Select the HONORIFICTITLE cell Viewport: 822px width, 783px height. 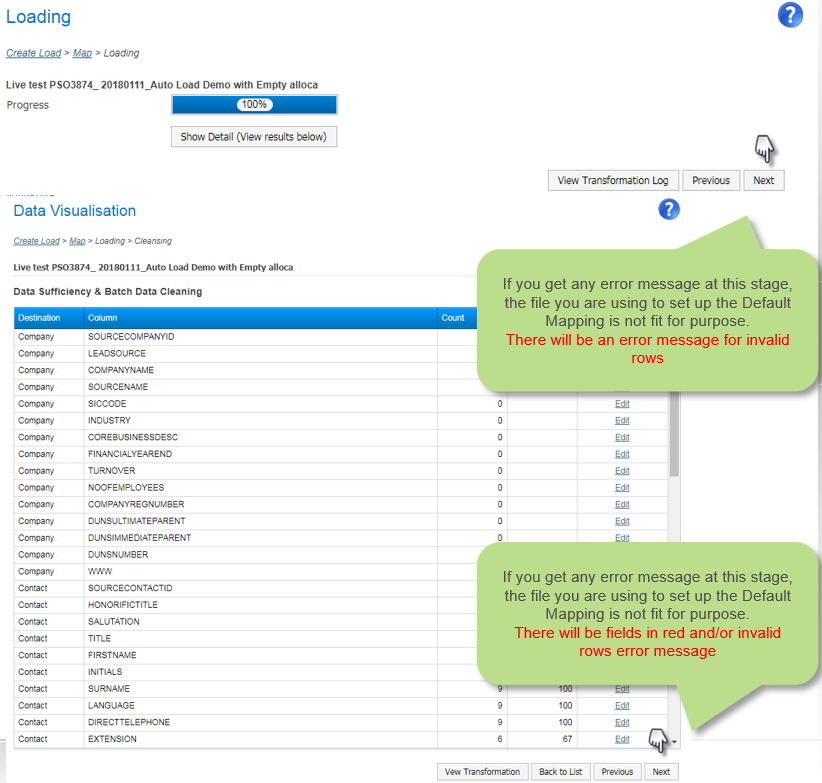click(x=261, y=605)
